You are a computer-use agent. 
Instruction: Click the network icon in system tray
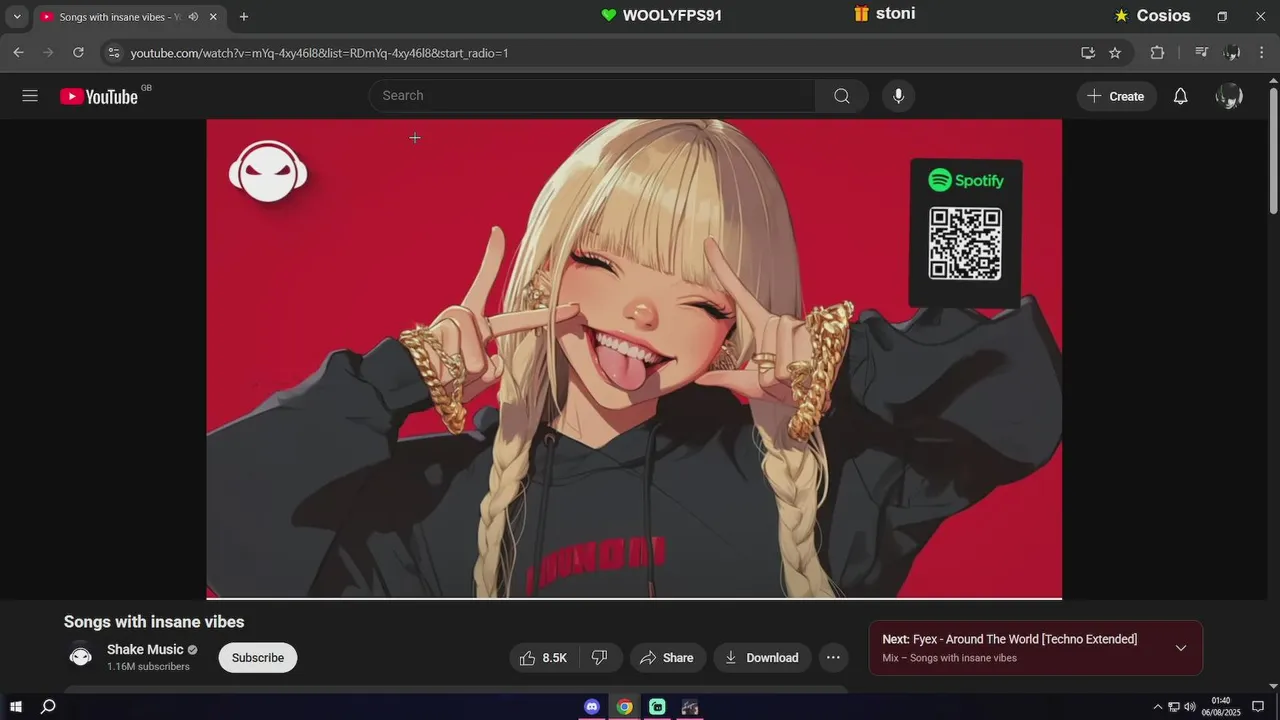coord(1174,707)
